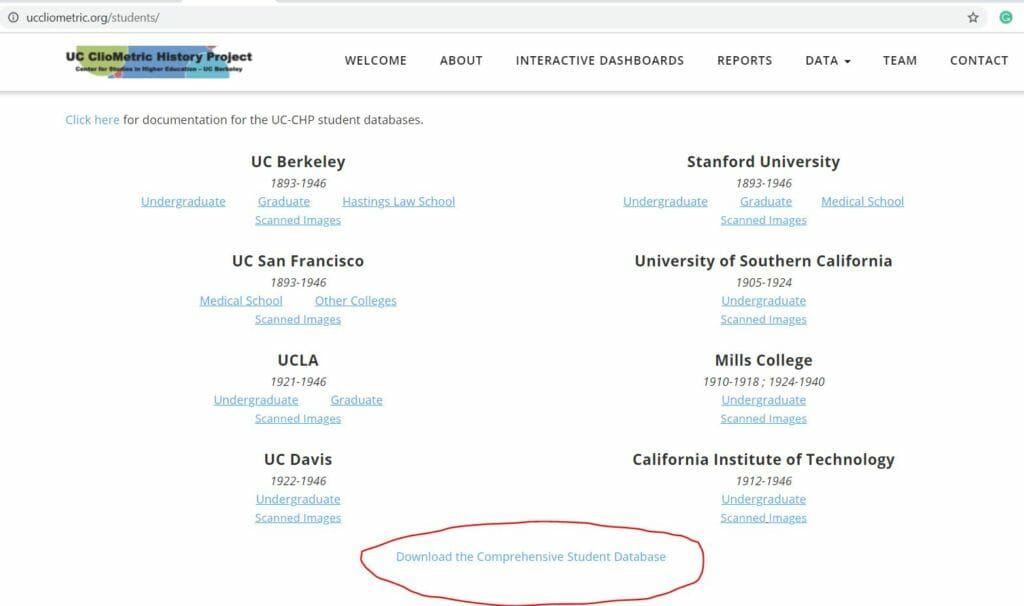Open the WELCOME menu item
1024x606 pixels.
tap(375, 61)
